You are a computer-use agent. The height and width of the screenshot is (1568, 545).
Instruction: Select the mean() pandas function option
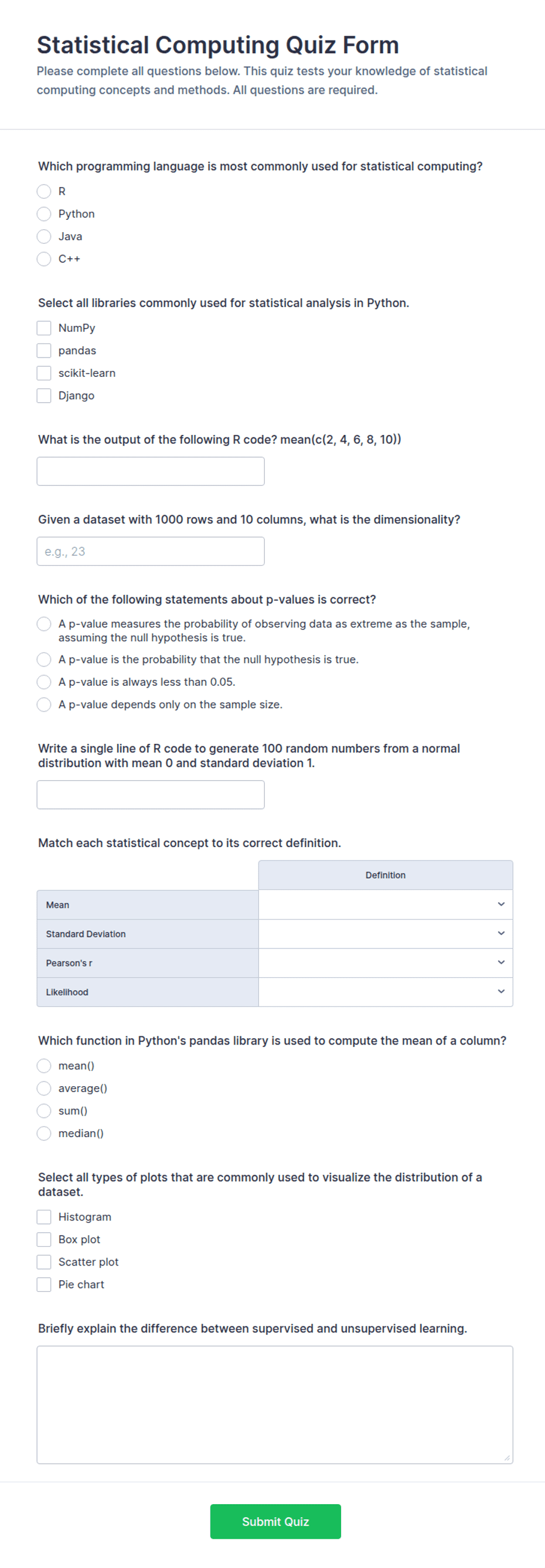(44, 1066)
